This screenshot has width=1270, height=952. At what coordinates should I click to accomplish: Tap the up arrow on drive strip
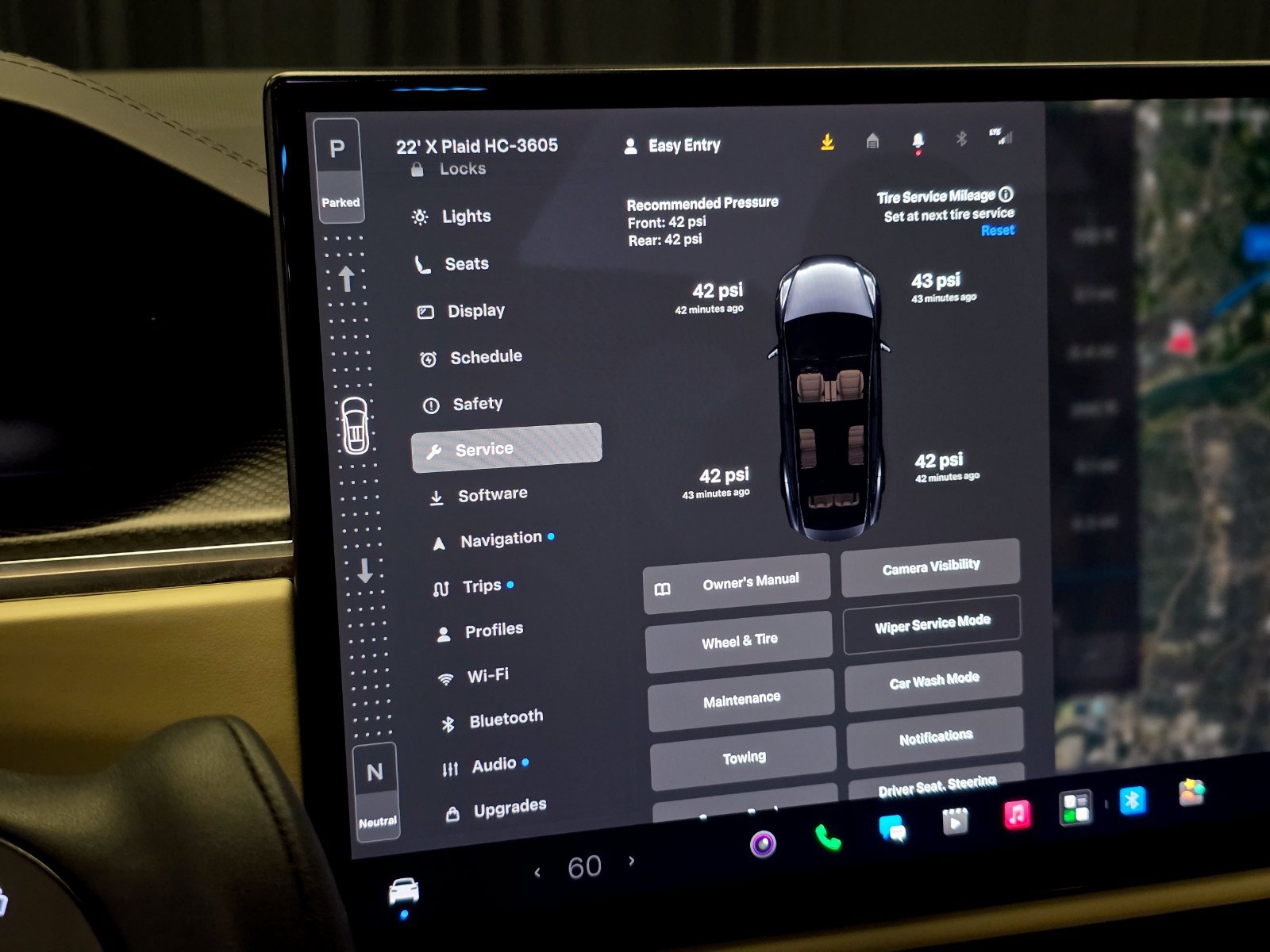point(346,278)
